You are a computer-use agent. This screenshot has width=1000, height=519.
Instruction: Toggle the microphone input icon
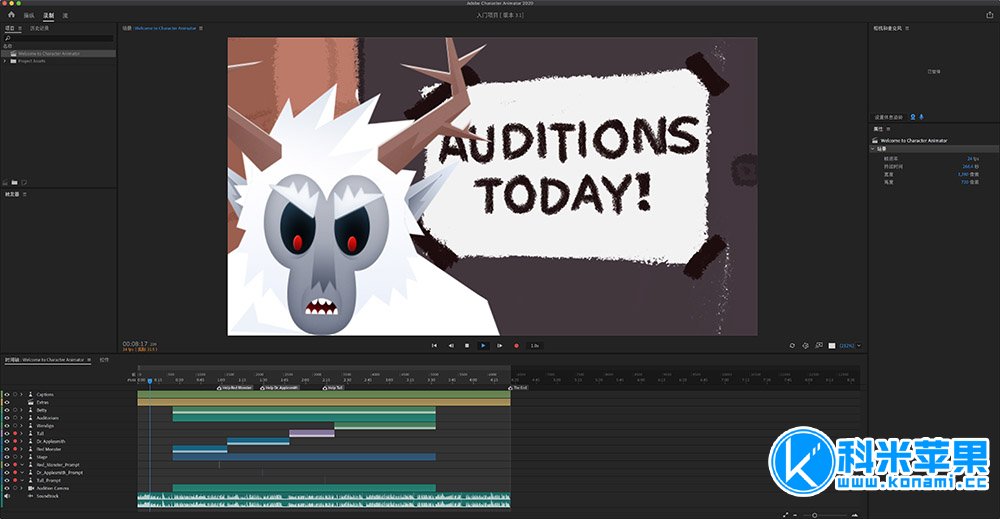(921, 117)
